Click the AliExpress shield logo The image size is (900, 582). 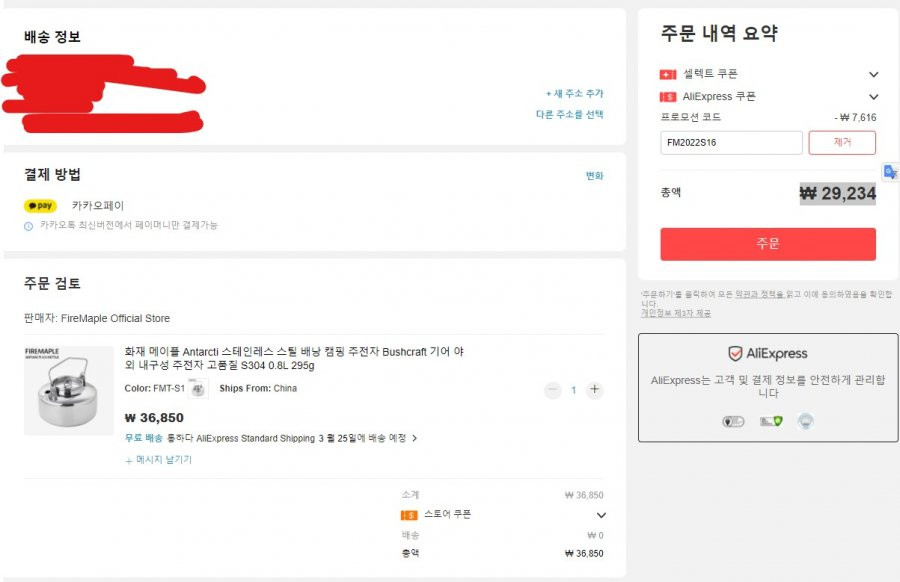coord(735,354)
